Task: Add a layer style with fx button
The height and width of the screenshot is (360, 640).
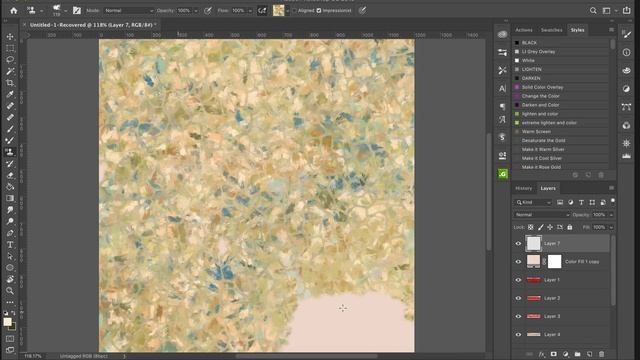Action: click(x=542, y=354)
